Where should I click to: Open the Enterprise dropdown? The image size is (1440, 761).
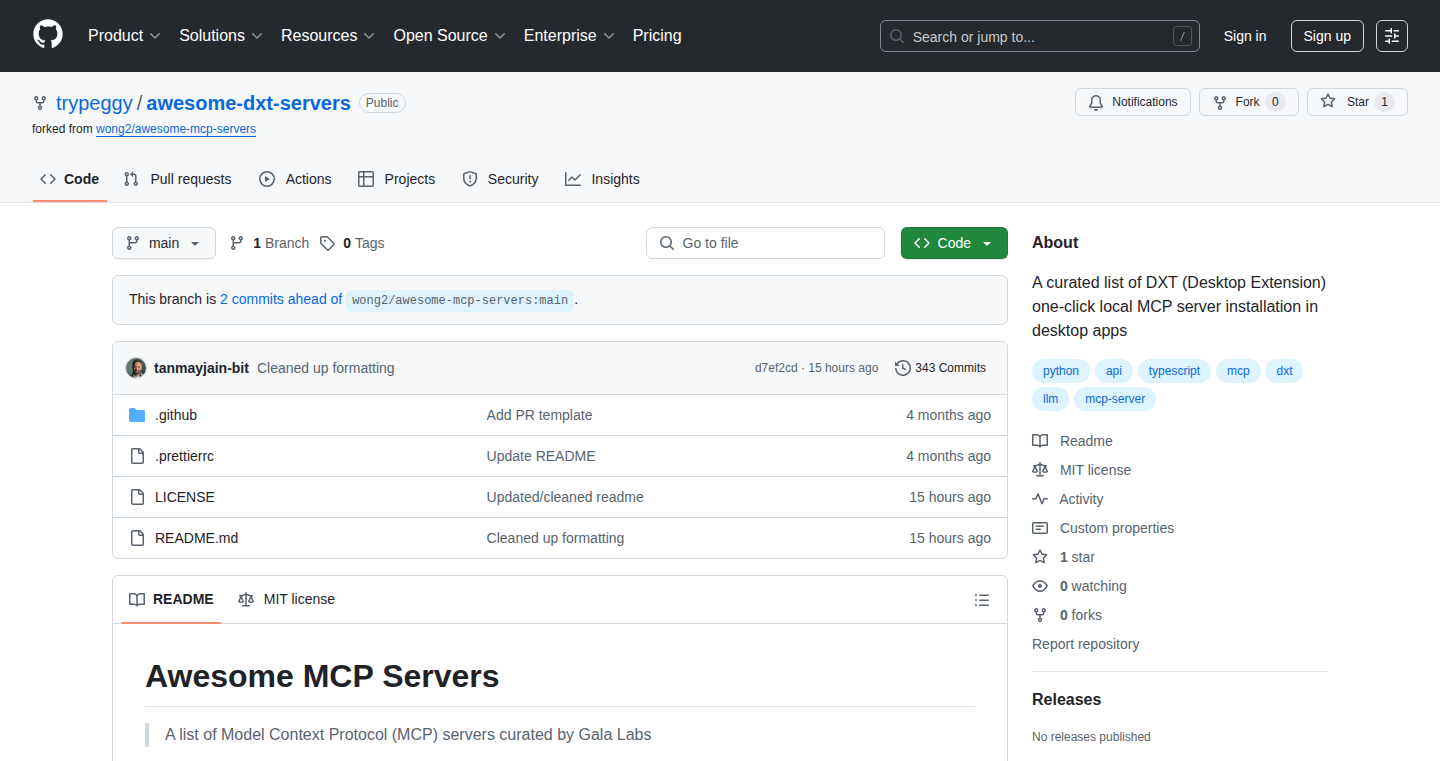[x=569, y=36]
